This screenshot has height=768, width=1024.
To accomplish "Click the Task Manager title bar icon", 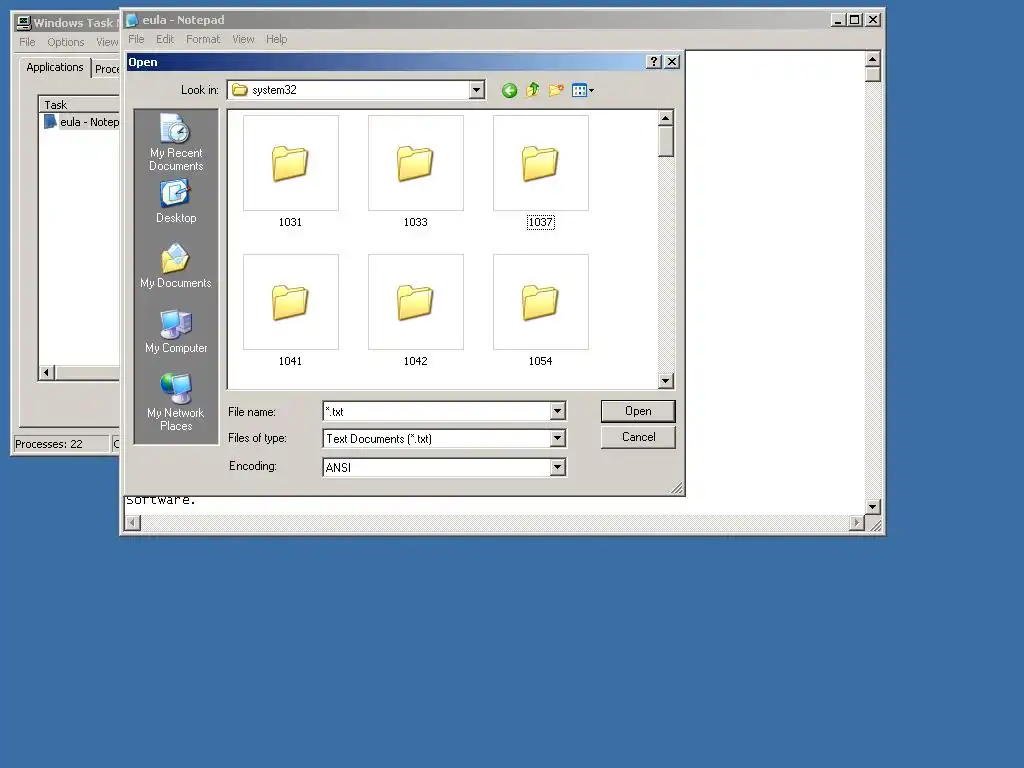I will tap(24, 23).
